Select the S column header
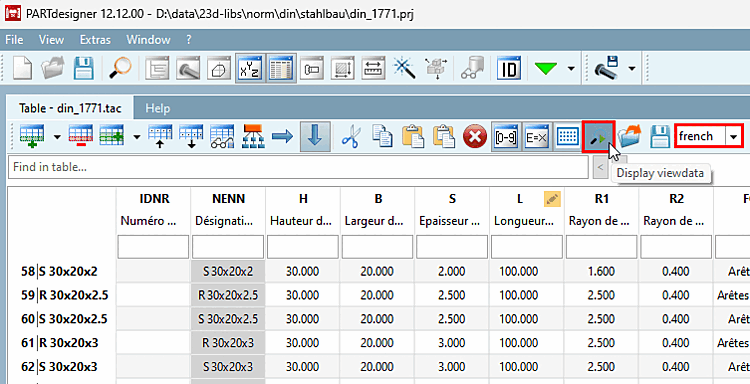The image size is (750, 384). pos(452,198)
